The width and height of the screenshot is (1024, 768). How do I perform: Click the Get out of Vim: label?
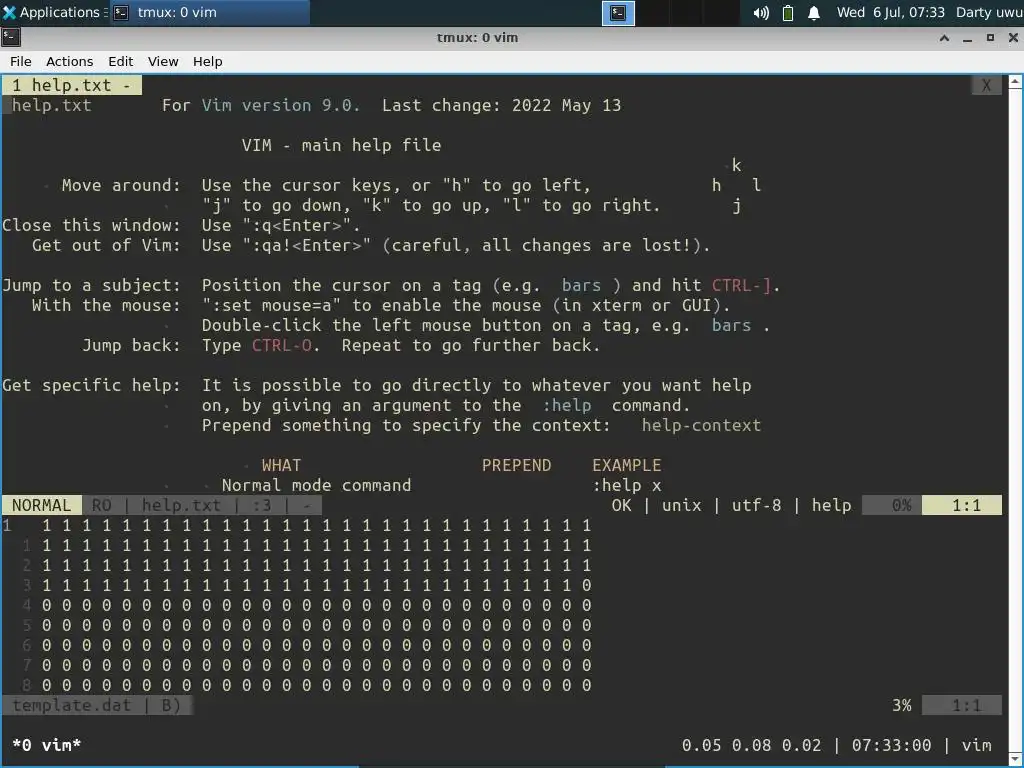click(x=106, y=246)
